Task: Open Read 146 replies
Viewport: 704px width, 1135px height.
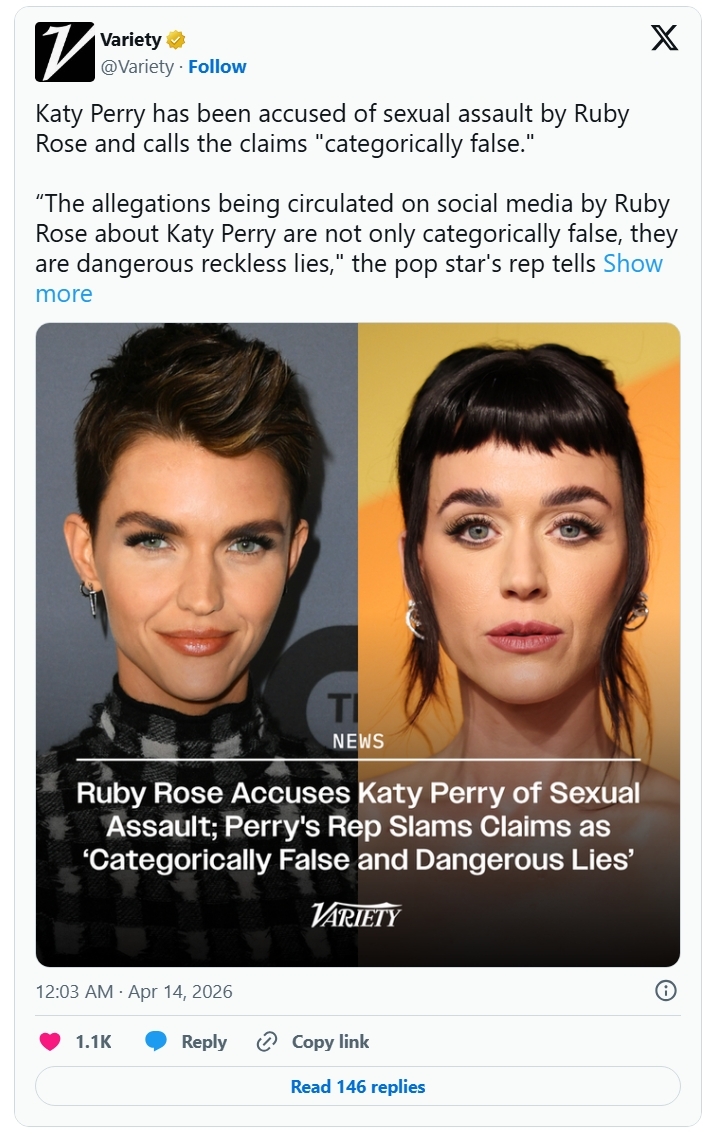Action: [x=357, y=1086]
